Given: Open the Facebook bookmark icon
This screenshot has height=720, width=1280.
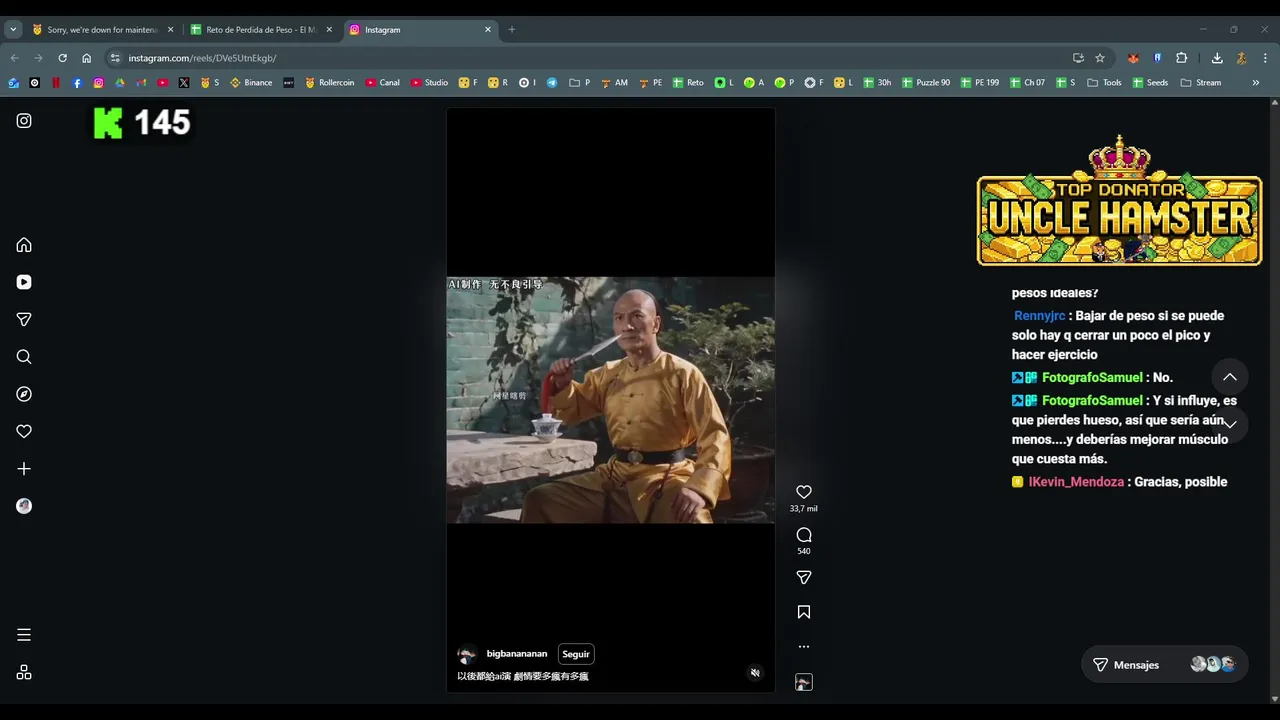Looking at the screenshot, I should tap(77, 83).
